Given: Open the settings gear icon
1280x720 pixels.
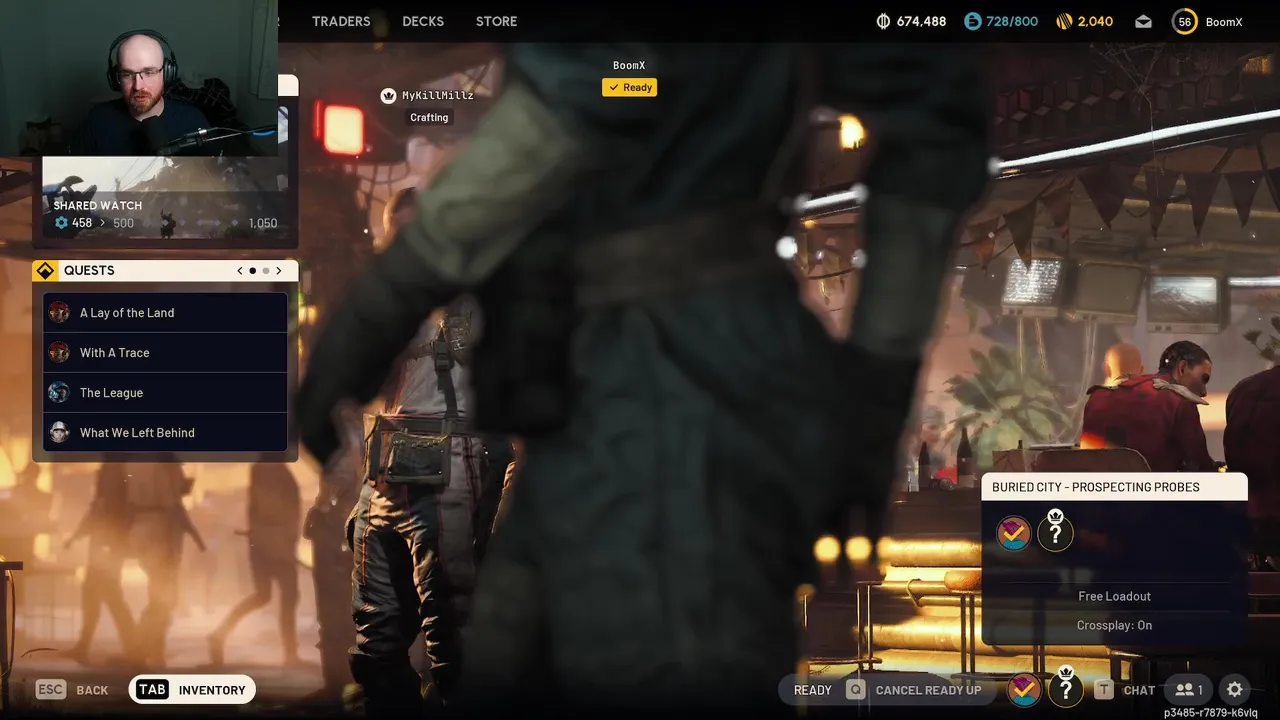Looking at the screenshot, I should coord(1235,690).
